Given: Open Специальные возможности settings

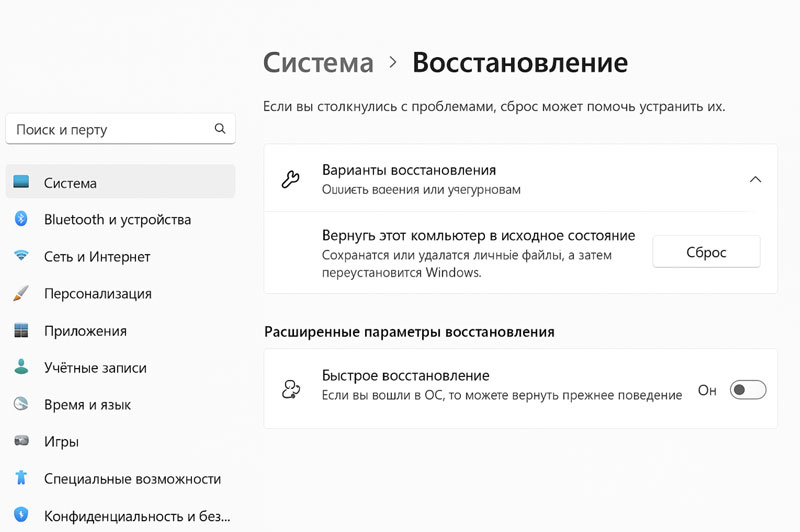Looking at the screenshot, I should [120, 478].
